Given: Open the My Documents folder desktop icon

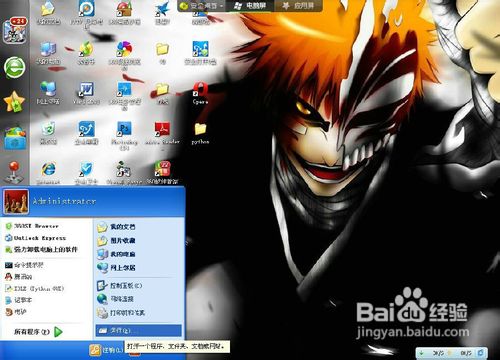Looking at the screenshot, I should pos(48,13).
